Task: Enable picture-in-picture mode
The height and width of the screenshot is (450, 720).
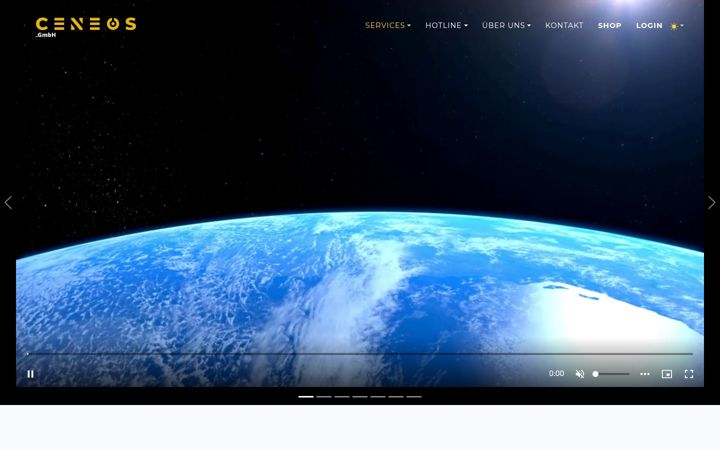Action: [667, 374]
